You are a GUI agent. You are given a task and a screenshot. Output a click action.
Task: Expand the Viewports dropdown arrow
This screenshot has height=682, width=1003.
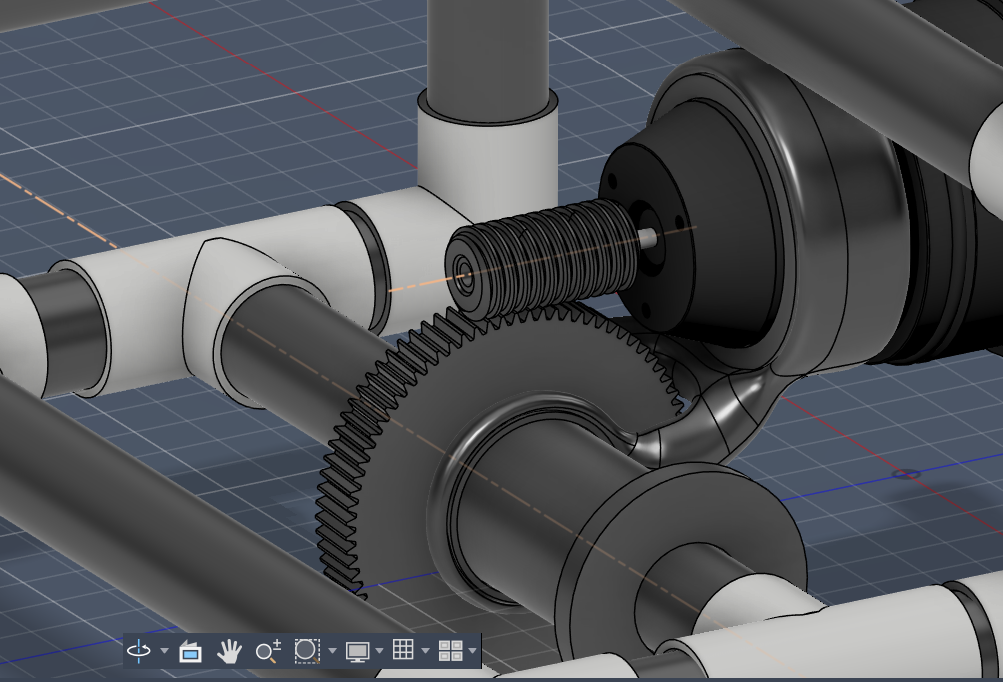click(x=472, y=652)
